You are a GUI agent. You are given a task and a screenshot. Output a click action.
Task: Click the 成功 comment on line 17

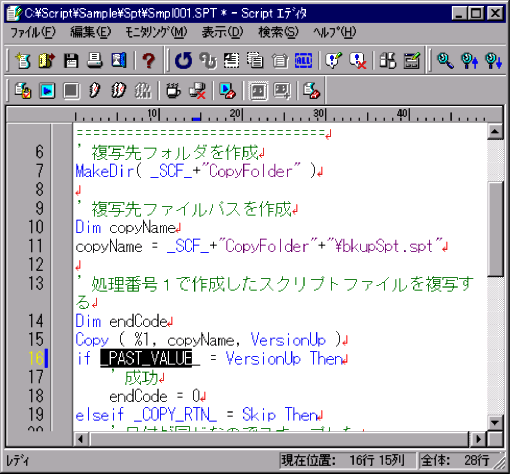tap(141, 378)
